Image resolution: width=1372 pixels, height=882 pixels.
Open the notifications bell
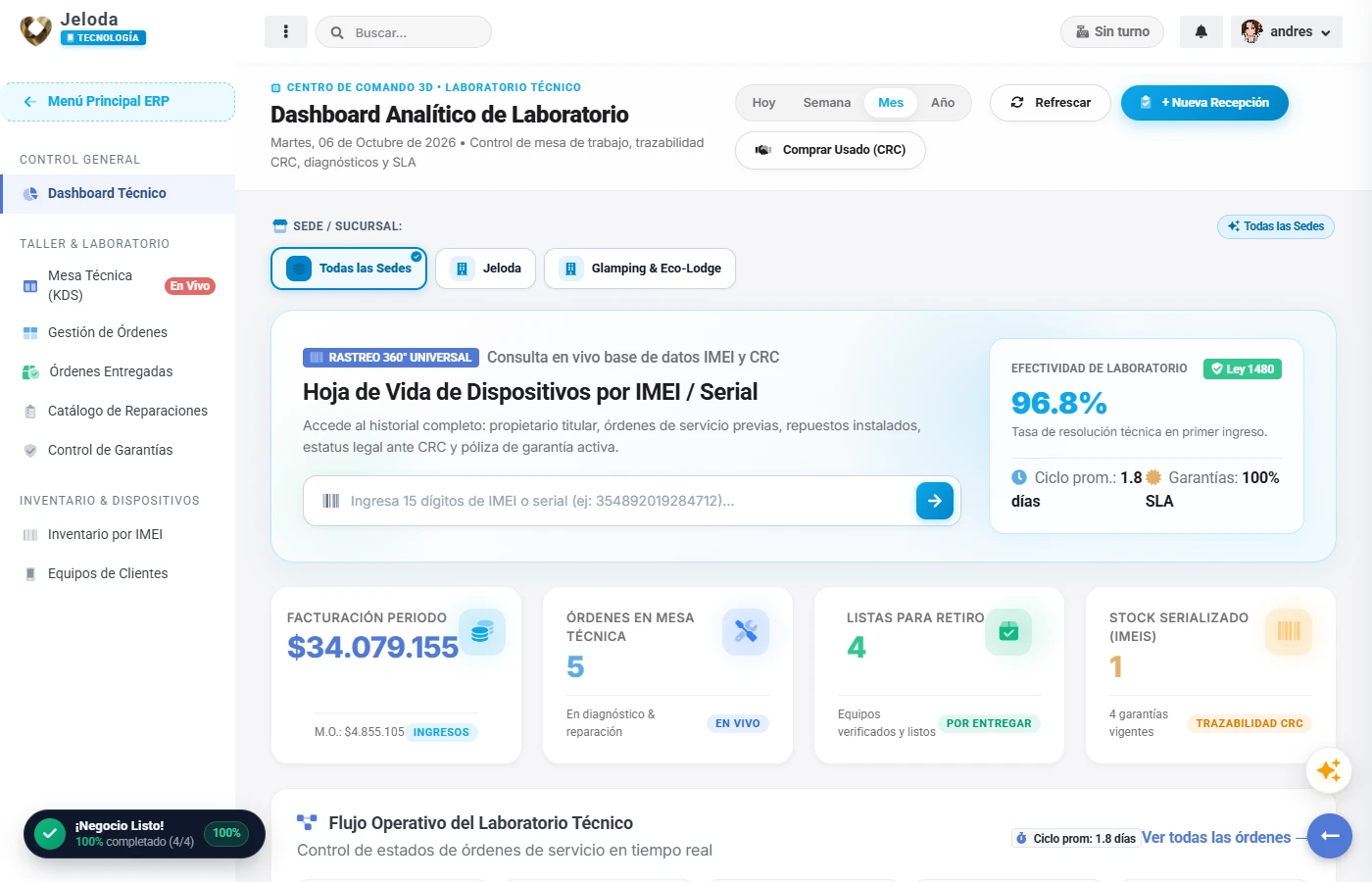click(x=1200, y=32)
